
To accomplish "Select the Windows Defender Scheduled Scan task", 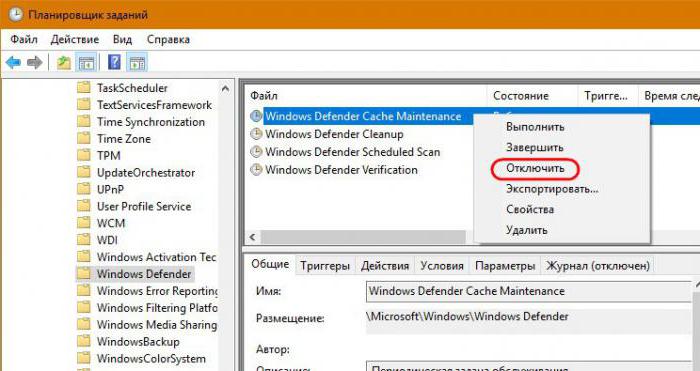I will click(x=352, y=152).
